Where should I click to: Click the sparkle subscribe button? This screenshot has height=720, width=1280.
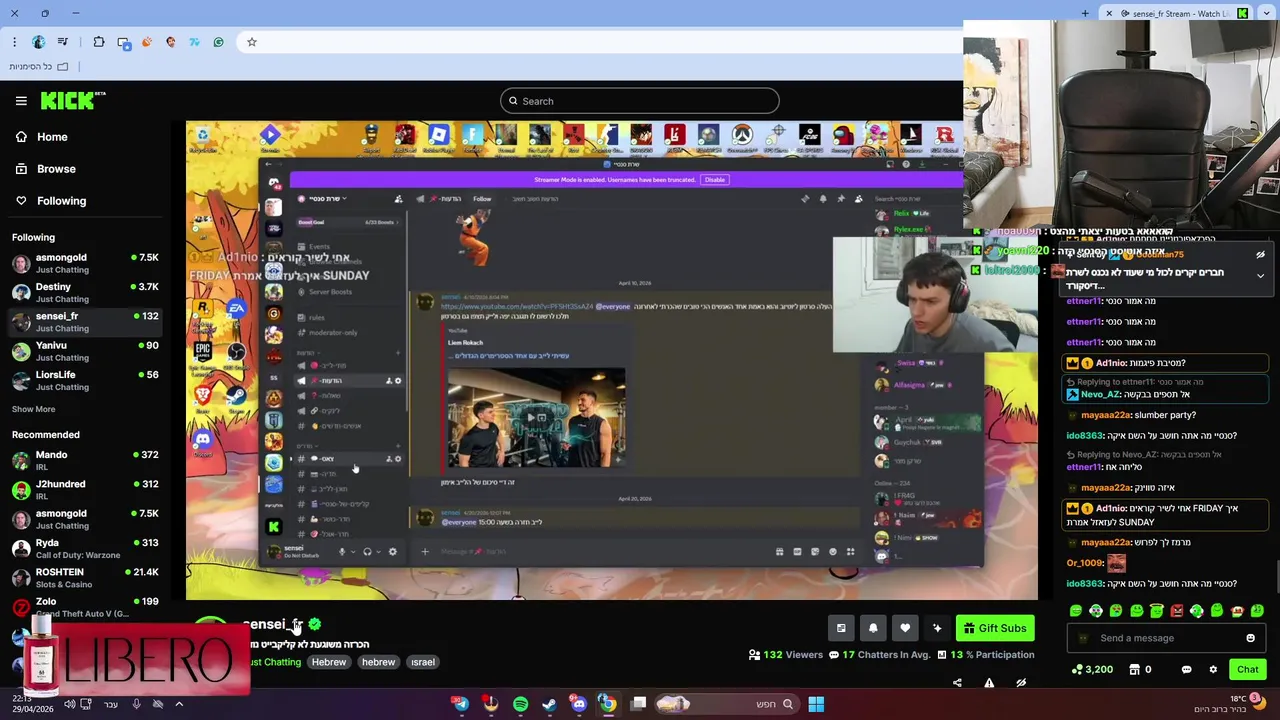click(937, 628)
